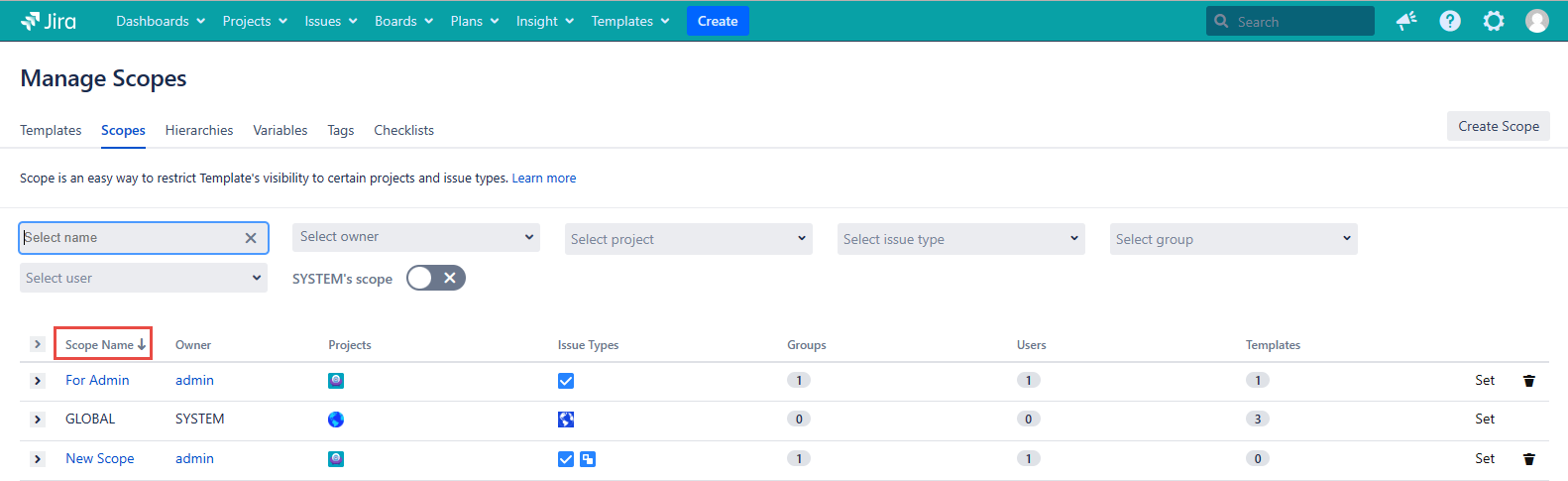Open the user profile avatar

pos(1537,21)
